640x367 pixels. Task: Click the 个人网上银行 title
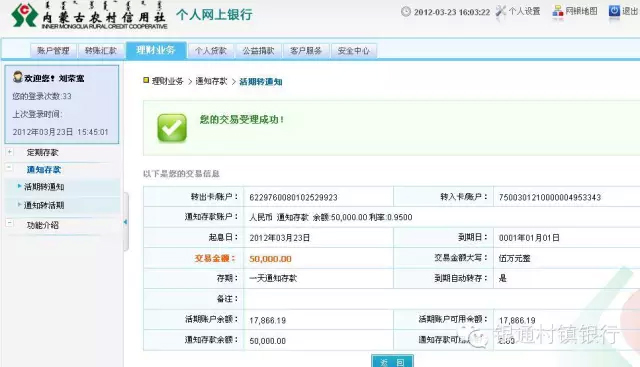214,15
